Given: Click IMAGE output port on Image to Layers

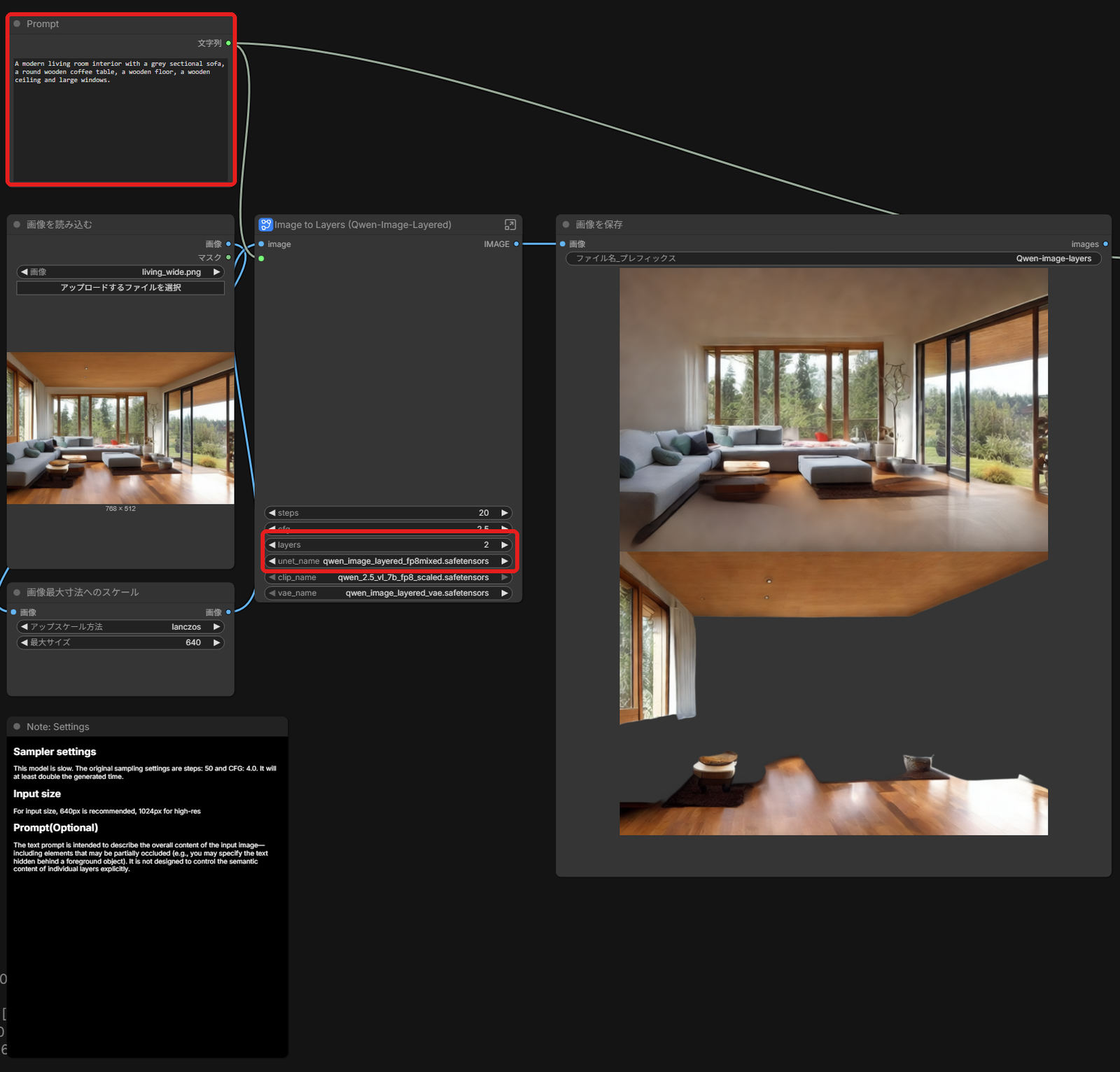Looking at the screenshot, I should 517,244.
